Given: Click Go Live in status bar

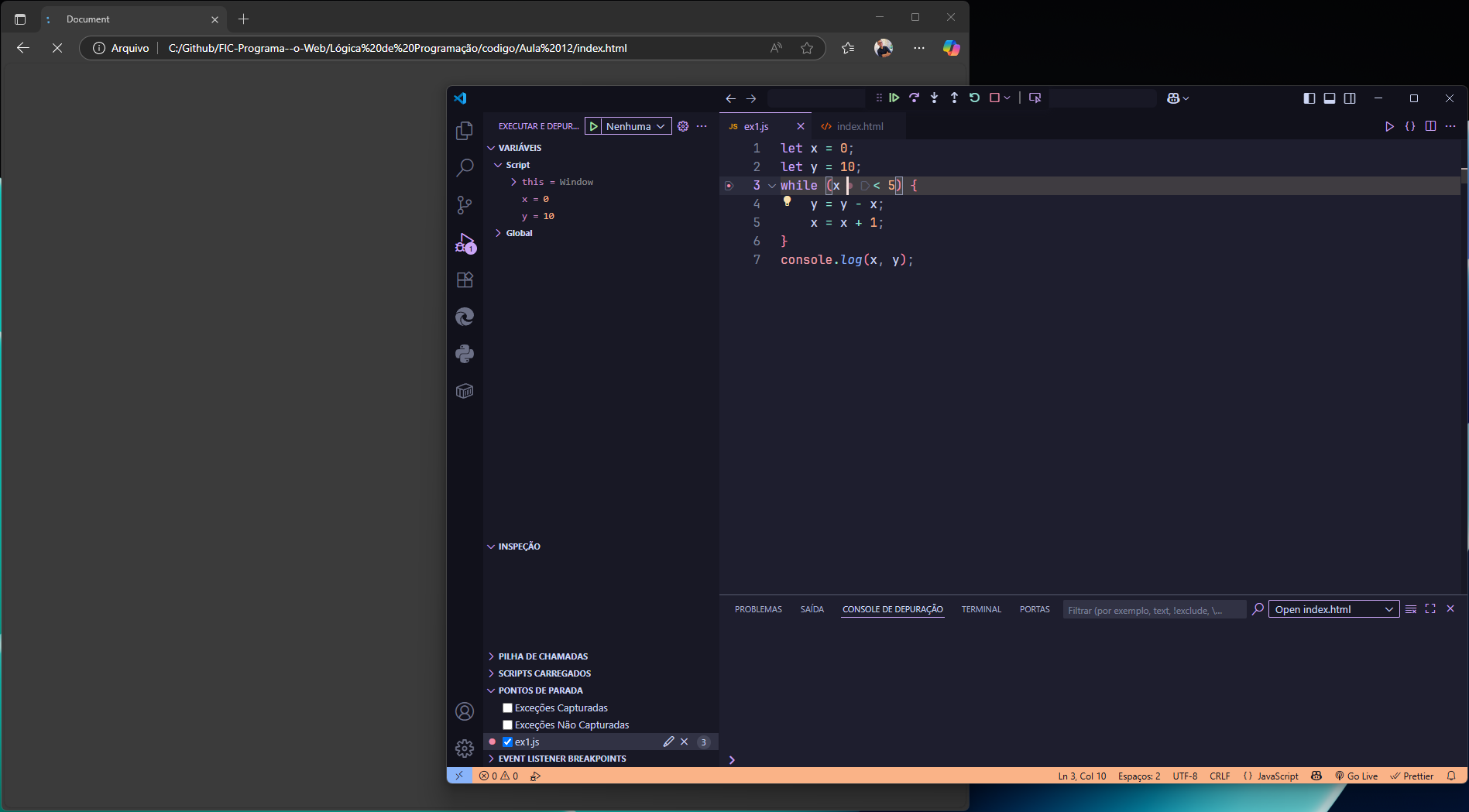Looking at the screenshot, I should click(x=1356, y=776).
